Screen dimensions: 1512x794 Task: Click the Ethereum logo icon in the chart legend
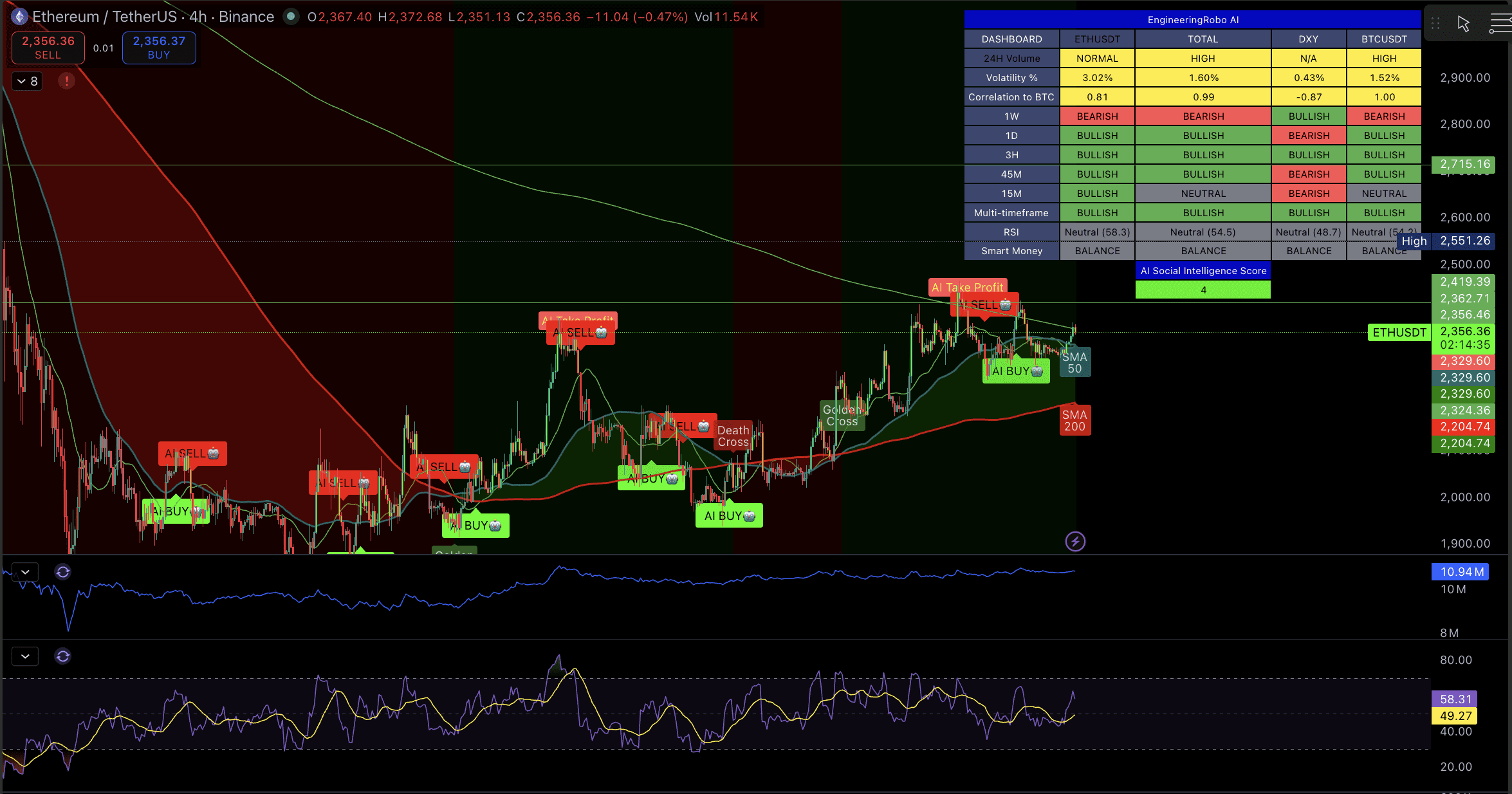click(x=19, y=17)
